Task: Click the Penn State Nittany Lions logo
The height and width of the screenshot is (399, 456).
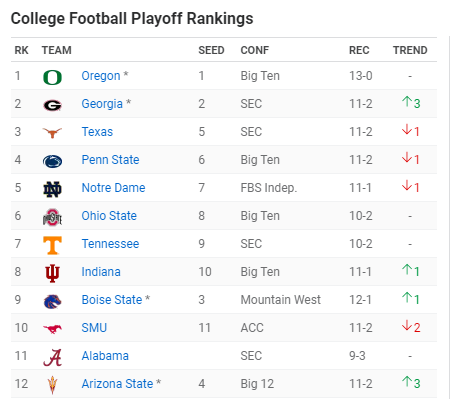Action: [x=52, y=161]
